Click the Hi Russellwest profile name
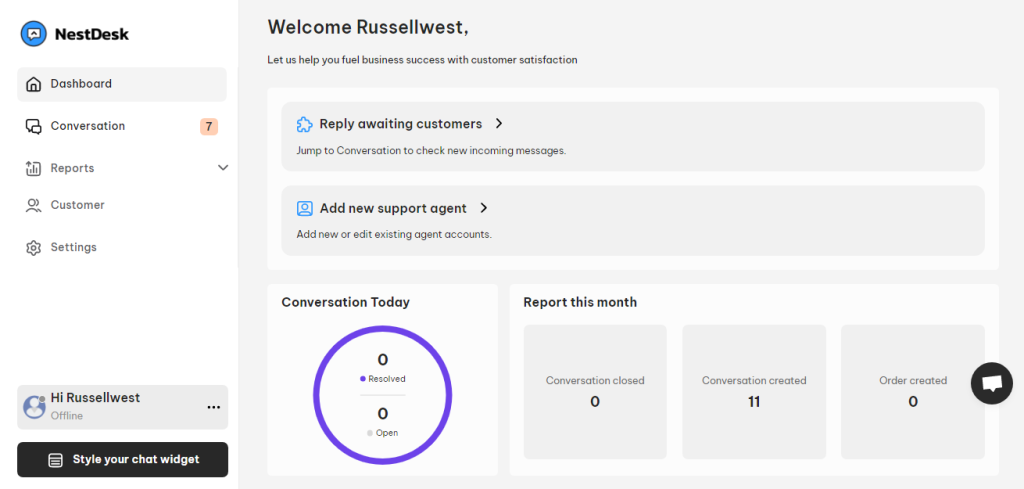The width and height of the screenshot is (1024, 489). tap(95, 398)
